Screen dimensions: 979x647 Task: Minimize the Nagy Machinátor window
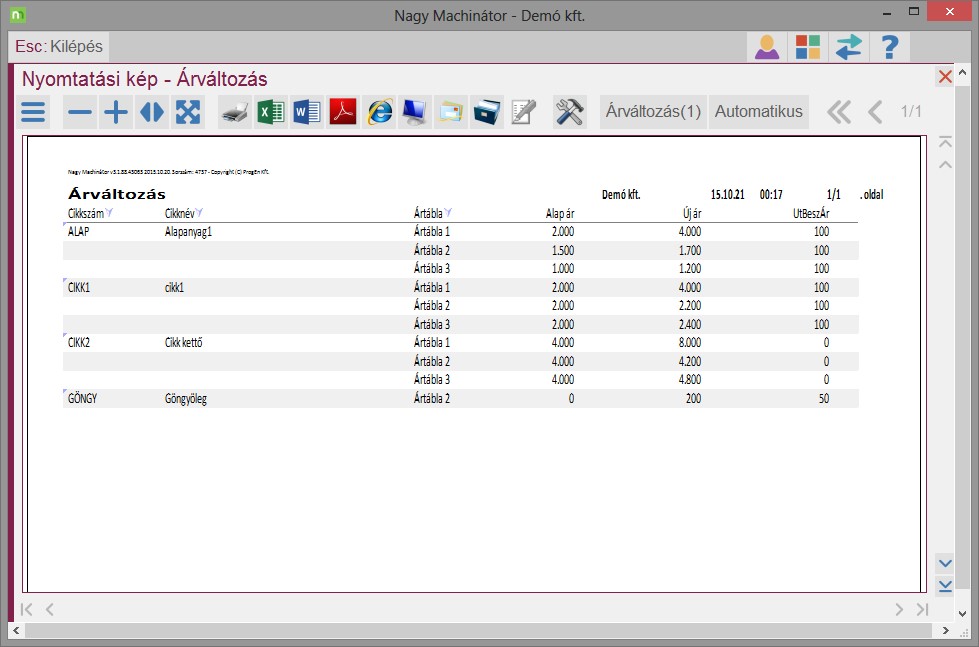887,12
